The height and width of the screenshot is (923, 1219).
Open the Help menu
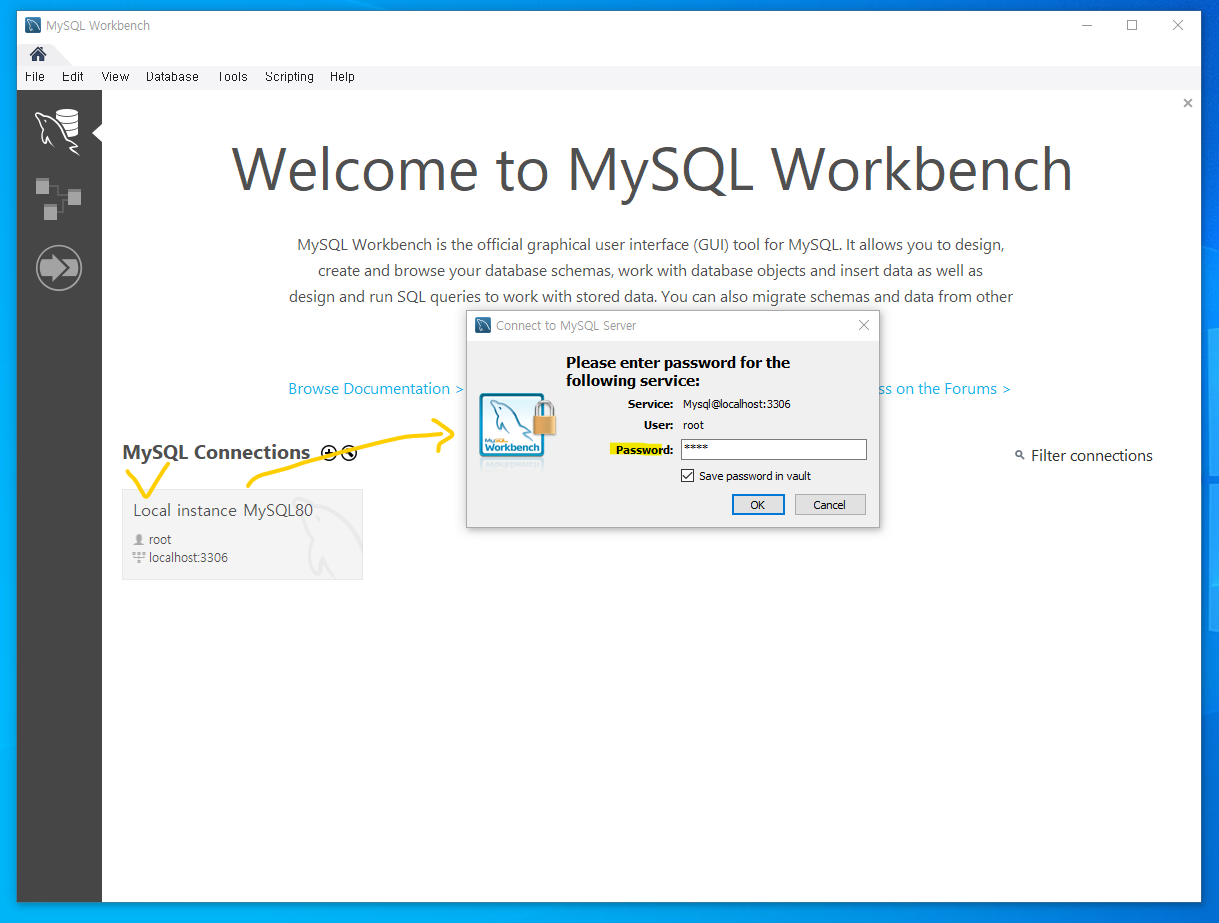(342, 76)
